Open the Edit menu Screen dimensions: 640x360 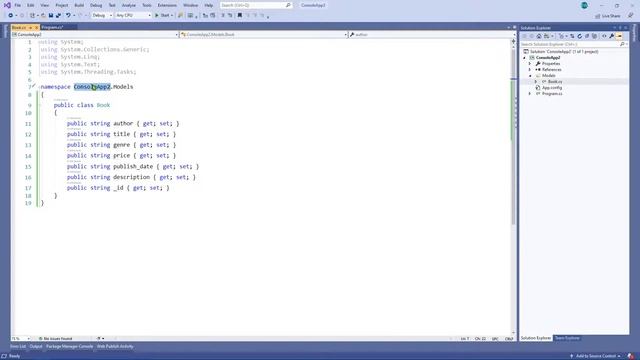(31, 5)
